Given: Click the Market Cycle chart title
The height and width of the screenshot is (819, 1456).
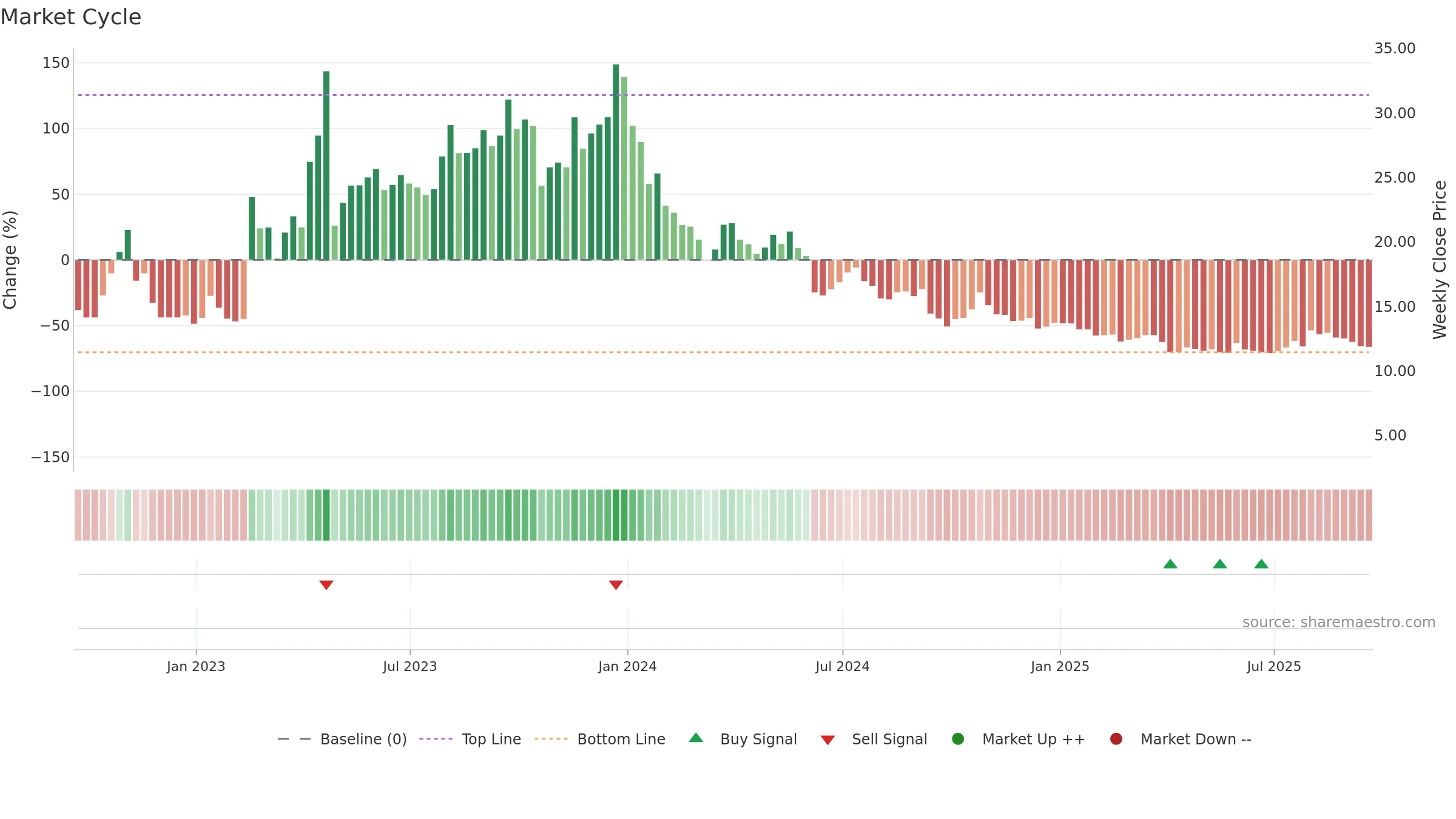Looking at the screenshot, I should click(x=71, y=17).
